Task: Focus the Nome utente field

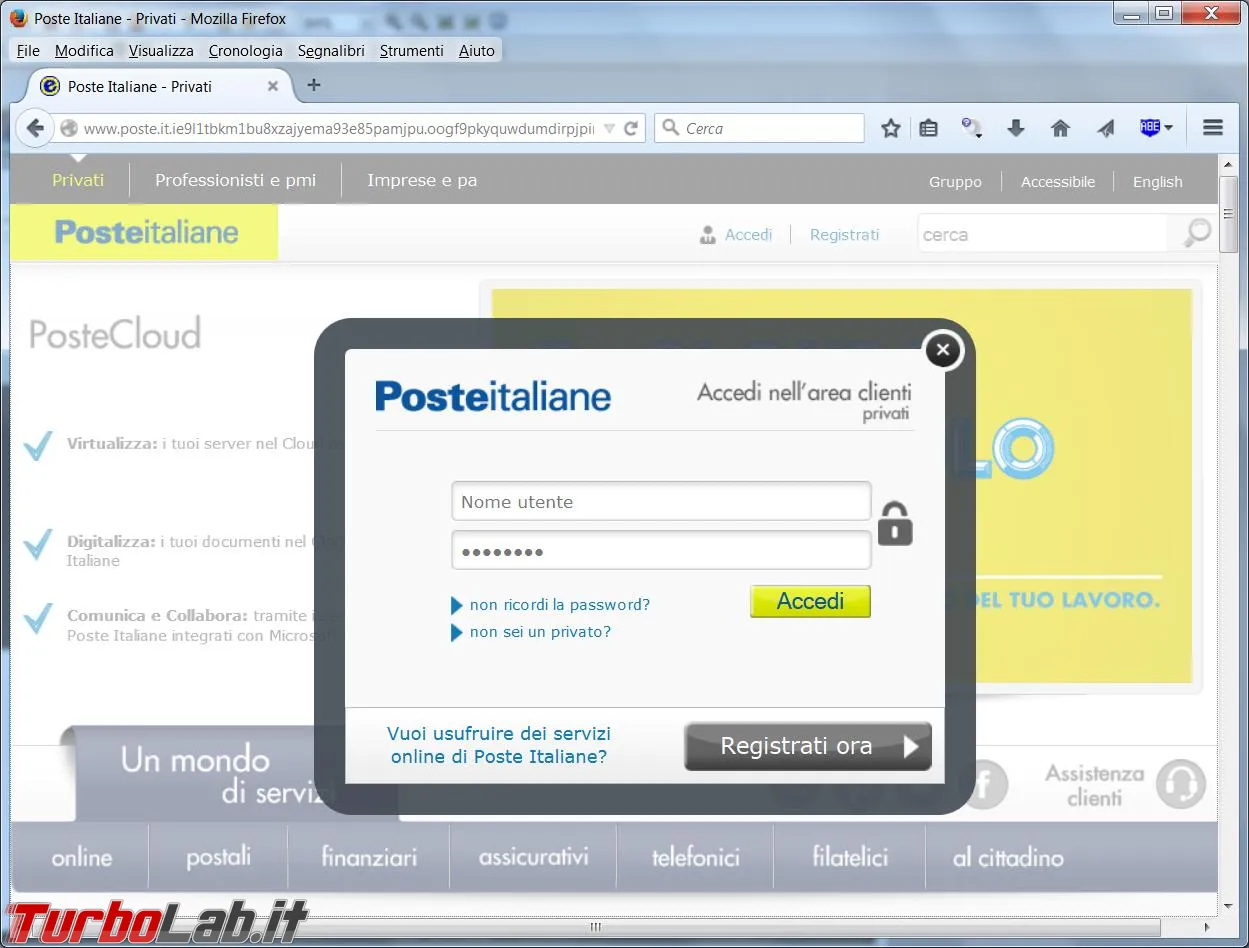Action: (661, 501)
